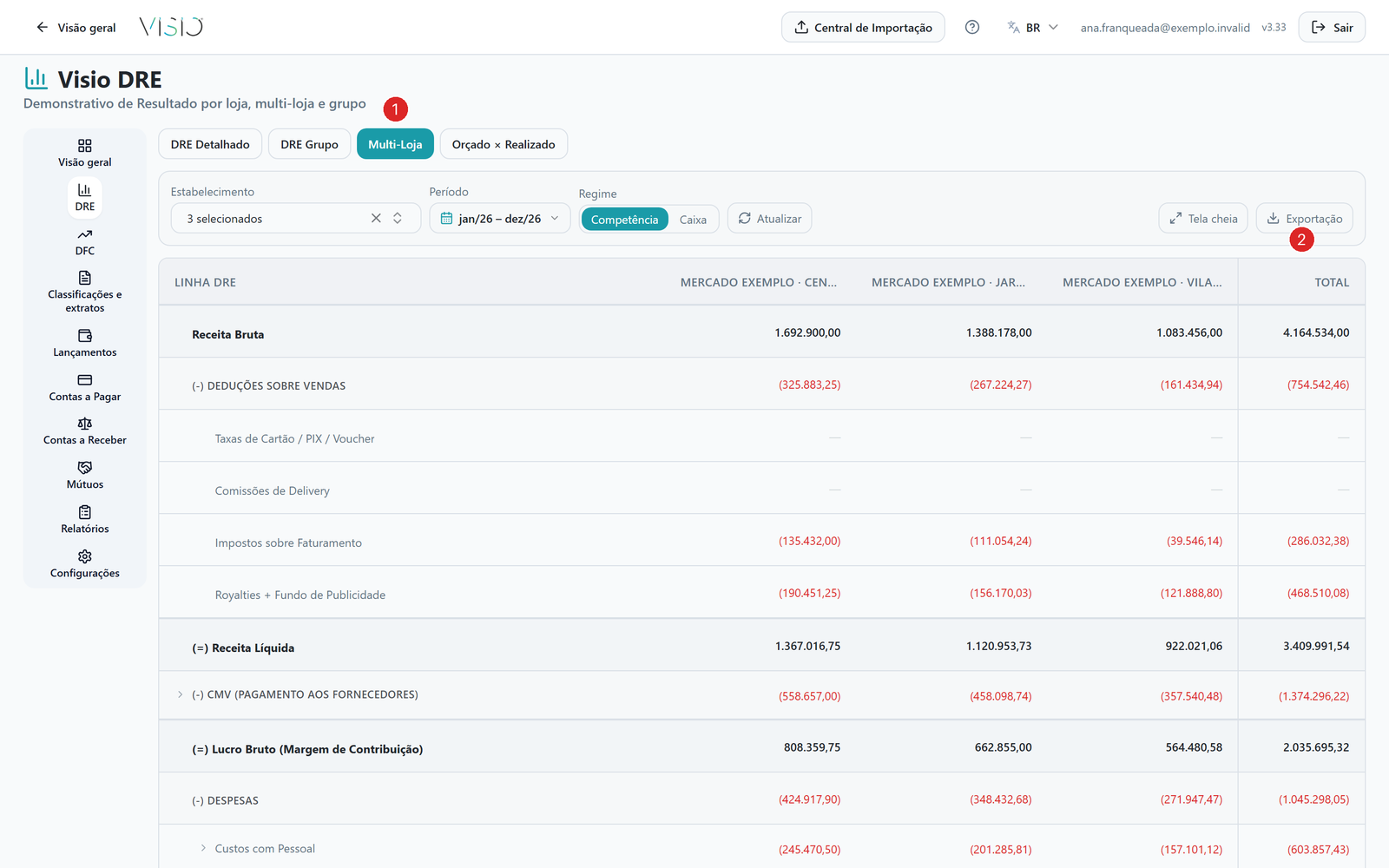1389x868 pixels.
Task: Expand the CMV (Pagamento aos Fornecedores) row
Action: (180, 694)
